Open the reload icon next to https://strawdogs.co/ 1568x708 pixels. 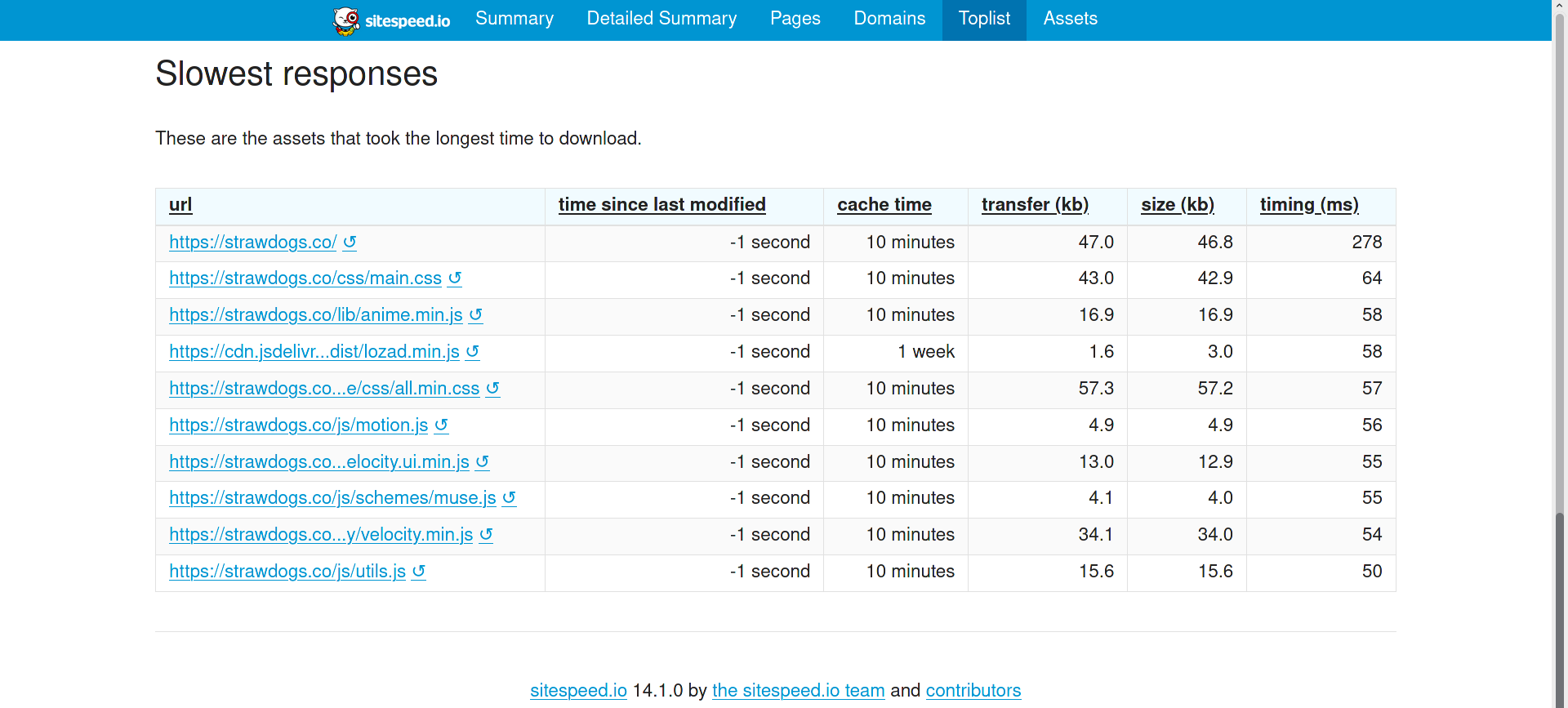tap(350, 242)
